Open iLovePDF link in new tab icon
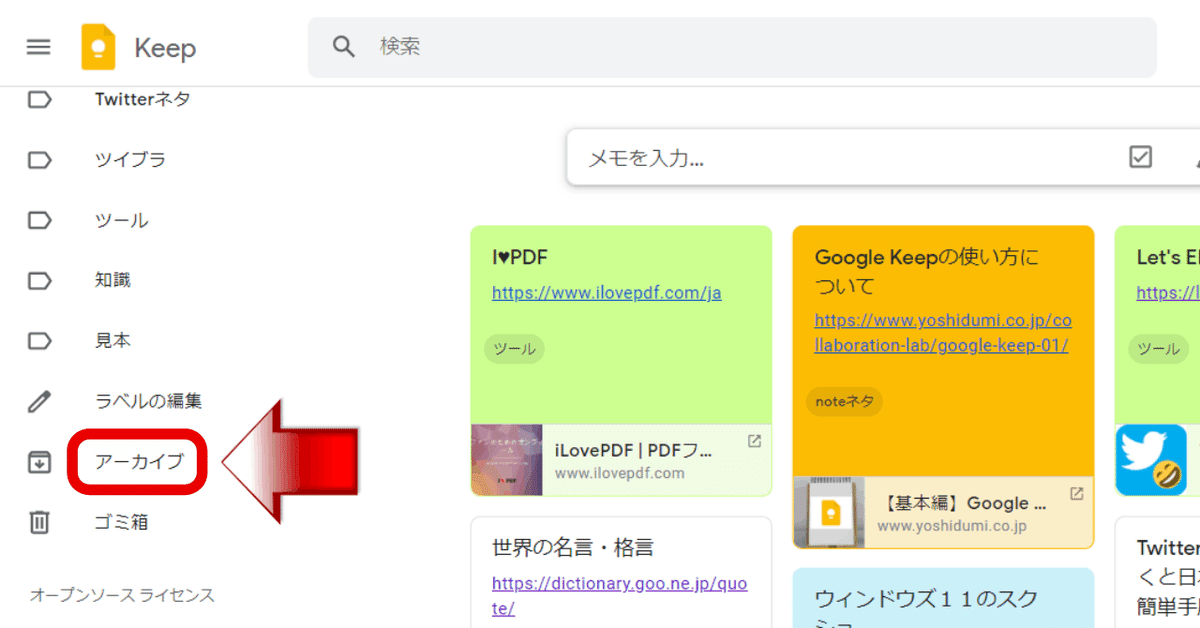Image resolution: width=1200 pixels, height=628 pixels. pyautogui.click(x=754, y=441)
